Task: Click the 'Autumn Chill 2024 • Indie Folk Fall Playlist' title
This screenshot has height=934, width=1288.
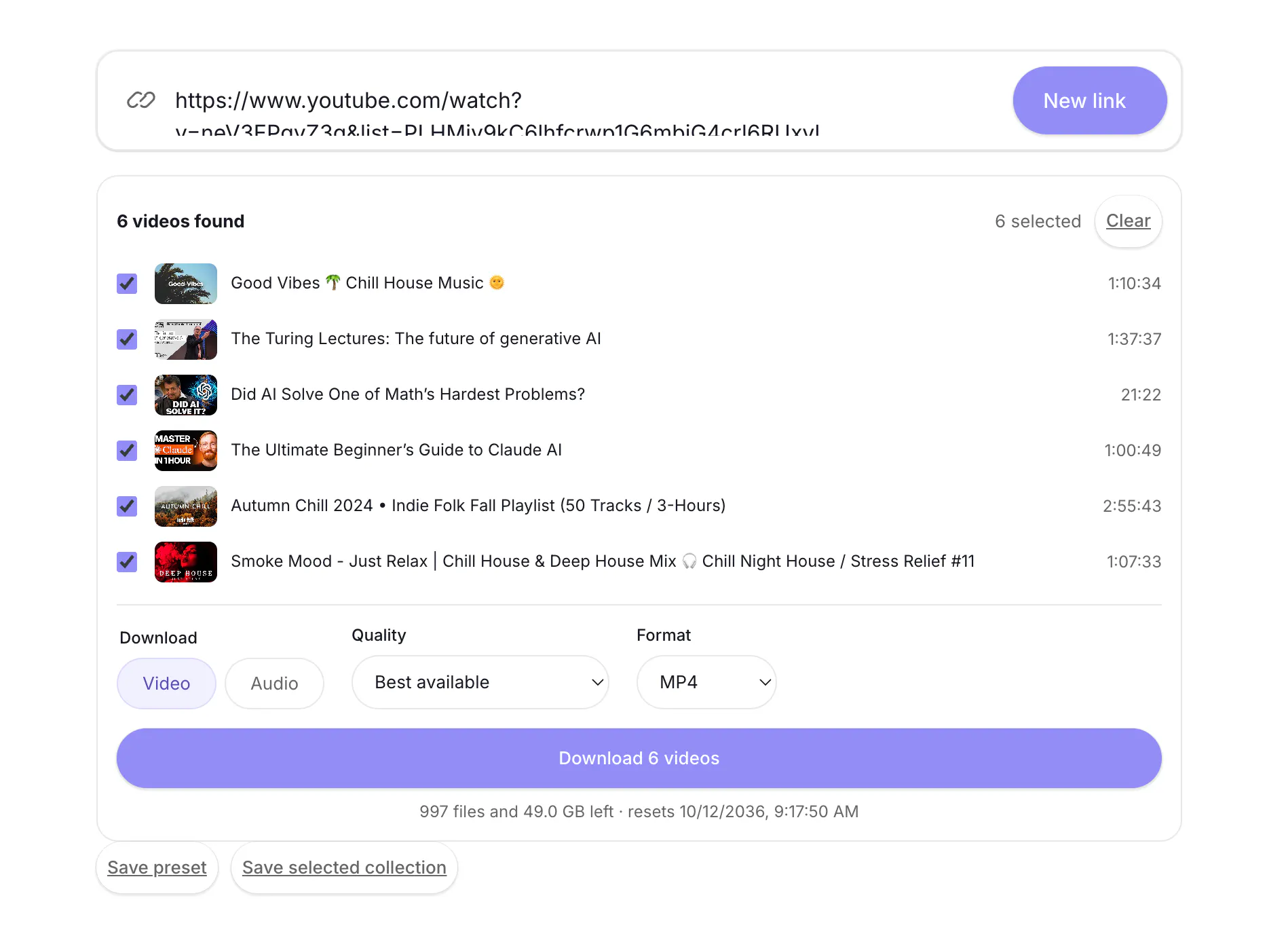Action: (478, 506)
